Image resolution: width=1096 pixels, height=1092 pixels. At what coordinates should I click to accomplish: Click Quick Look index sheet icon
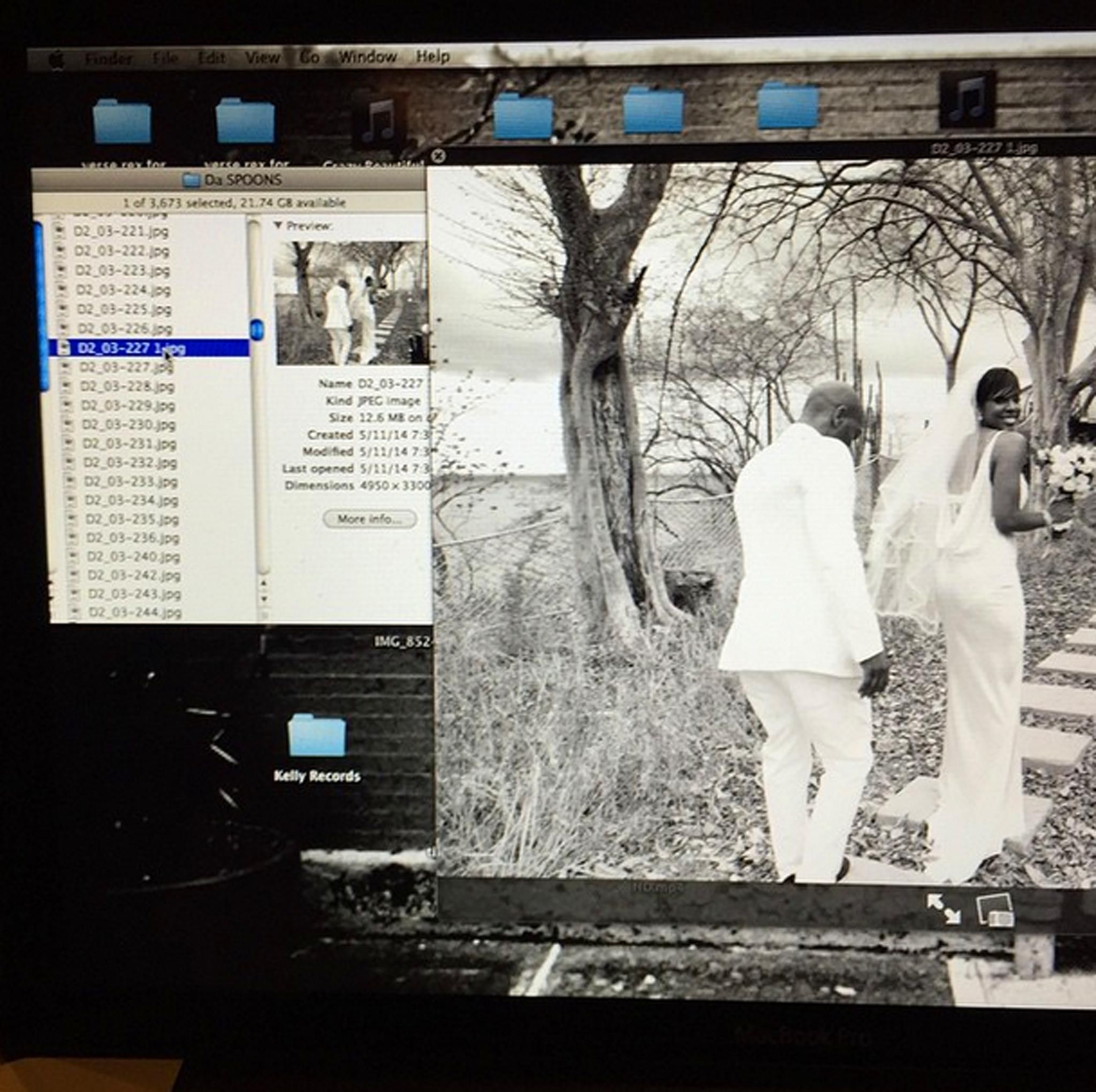[x=995, y=911]
